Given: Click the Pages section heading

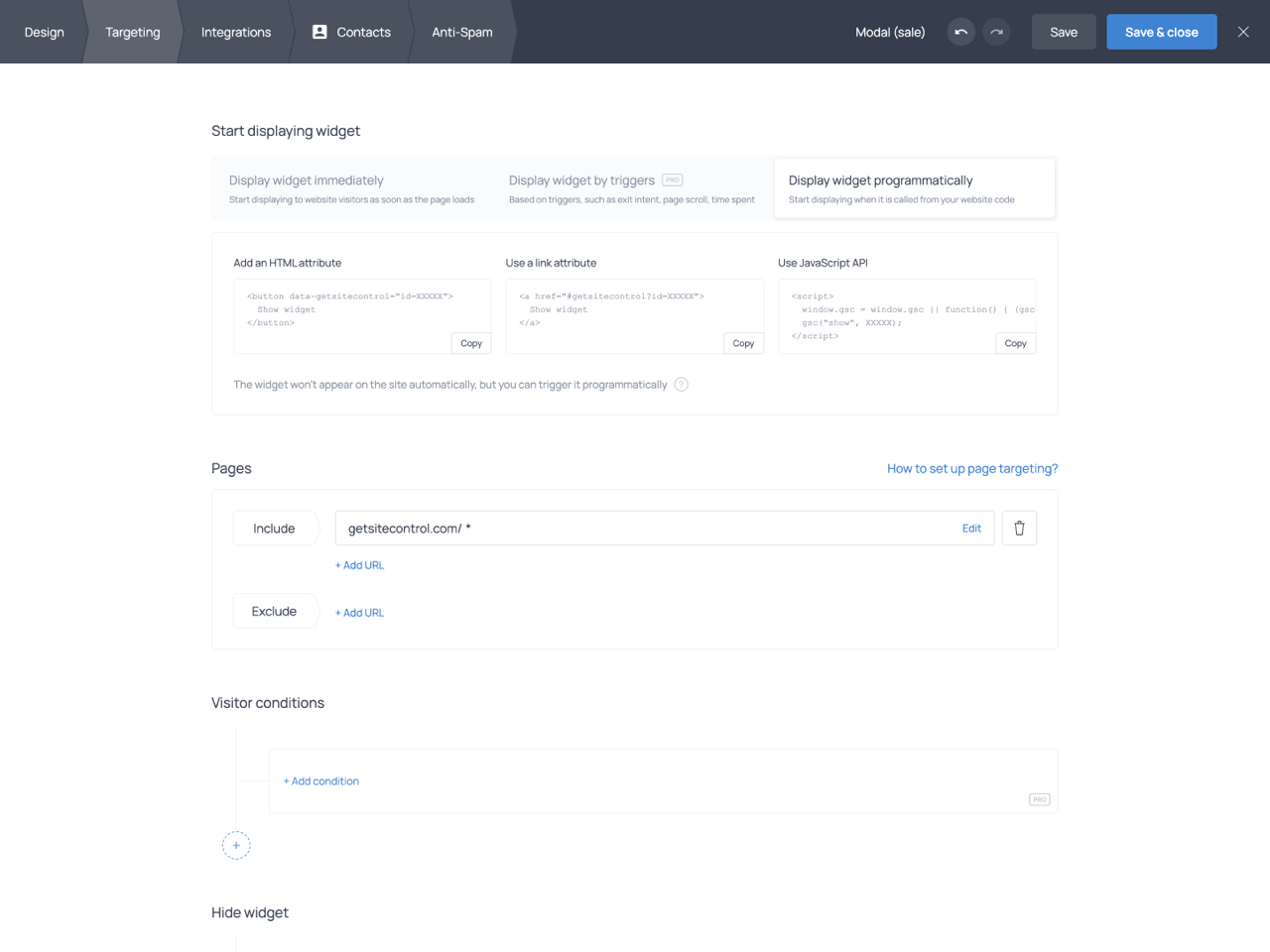Looking at the screenshot, I should 231,468.
